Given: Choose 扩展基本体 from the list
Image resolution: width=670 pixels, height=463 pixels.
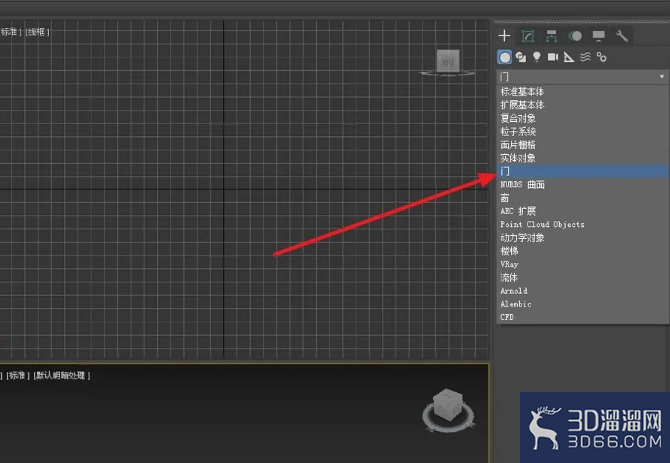Looking at the screenshot, I should pyautogui.click(x=582, y=105).
